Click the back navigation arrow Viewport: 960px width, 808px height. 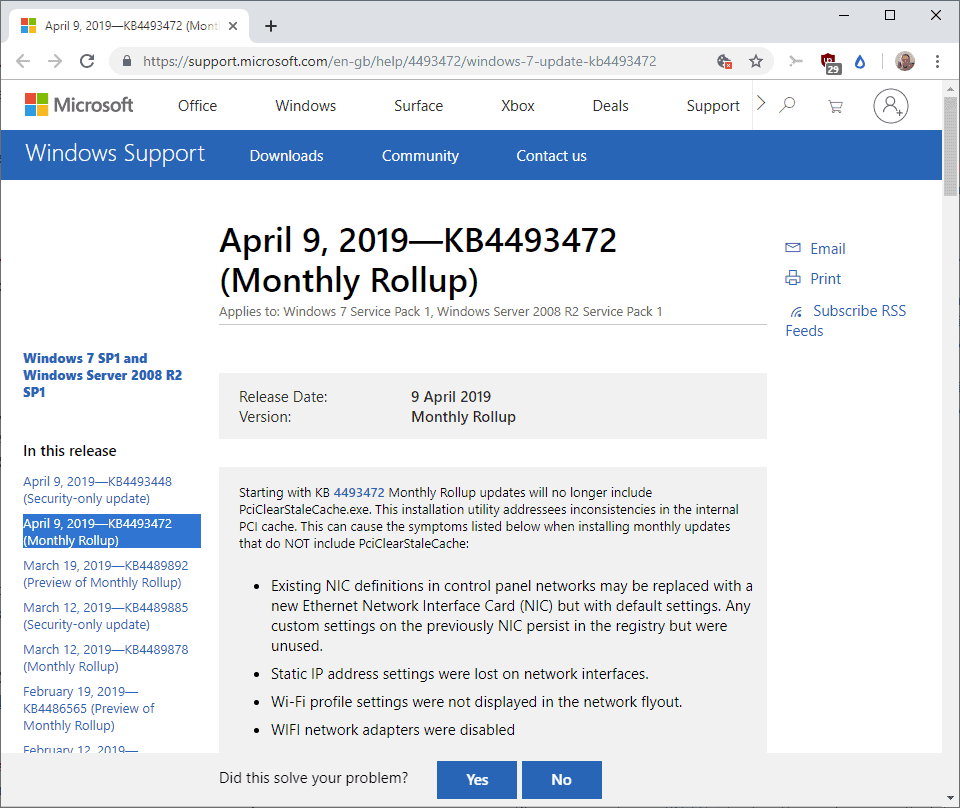pos(22,61)
